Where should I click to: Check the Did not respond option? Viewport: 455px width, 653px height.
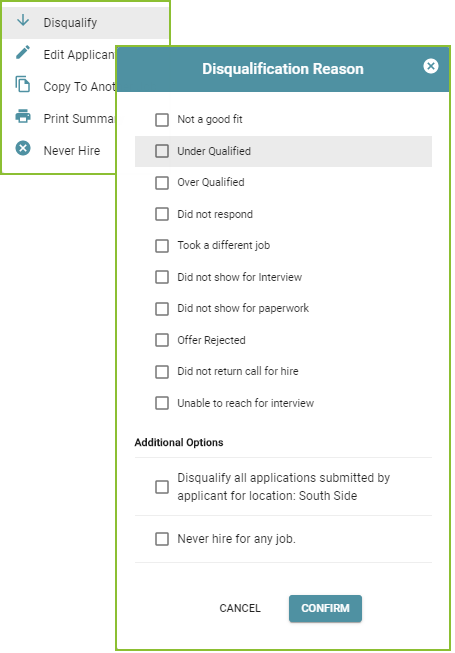pos(162,214)
